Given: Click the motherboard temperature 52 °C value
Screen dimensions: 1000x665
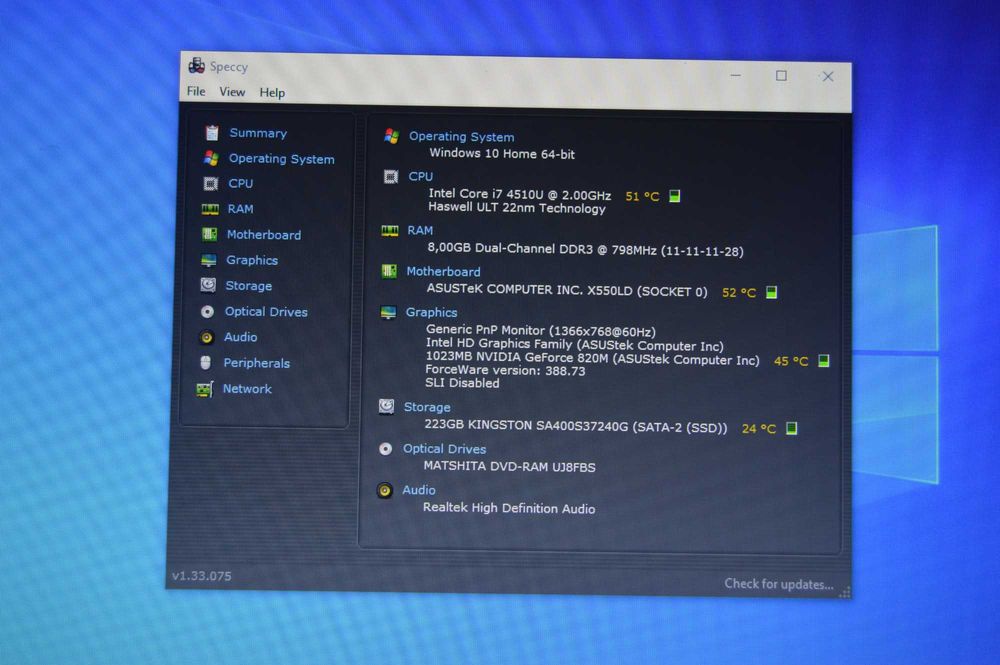Looking at the screenshot, I should [x=739, y=293].
